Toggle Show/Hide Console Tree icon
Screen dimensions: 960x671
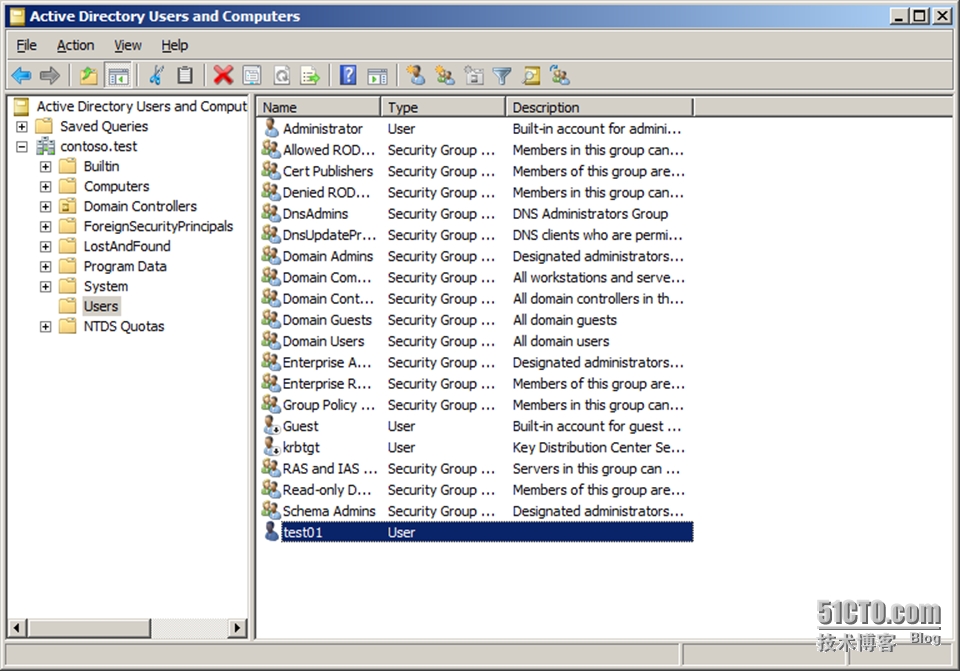point(118,76)
